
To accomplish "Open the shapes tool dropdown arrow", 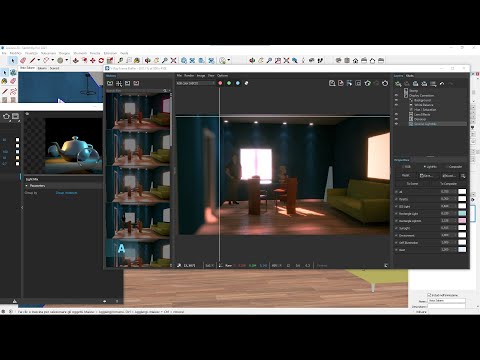I will point(52,60).
